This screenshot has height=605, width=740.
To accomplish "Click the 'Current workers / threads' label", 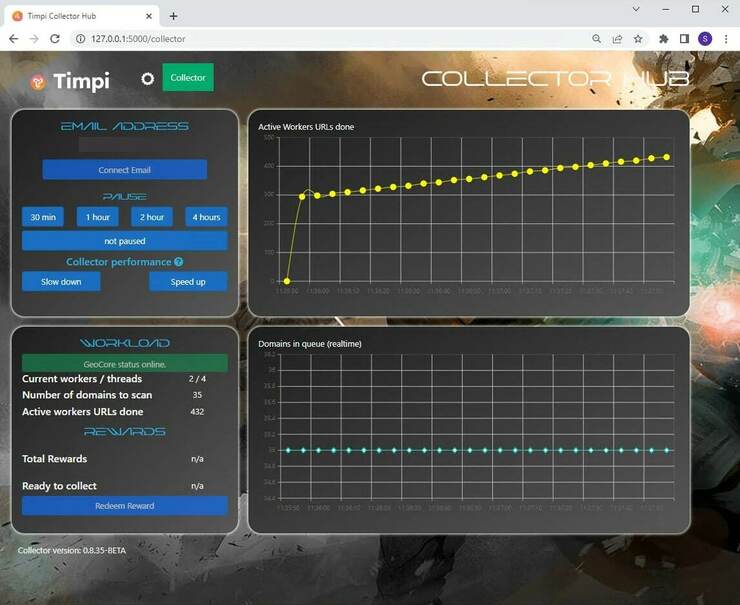I will click(82, 379).
